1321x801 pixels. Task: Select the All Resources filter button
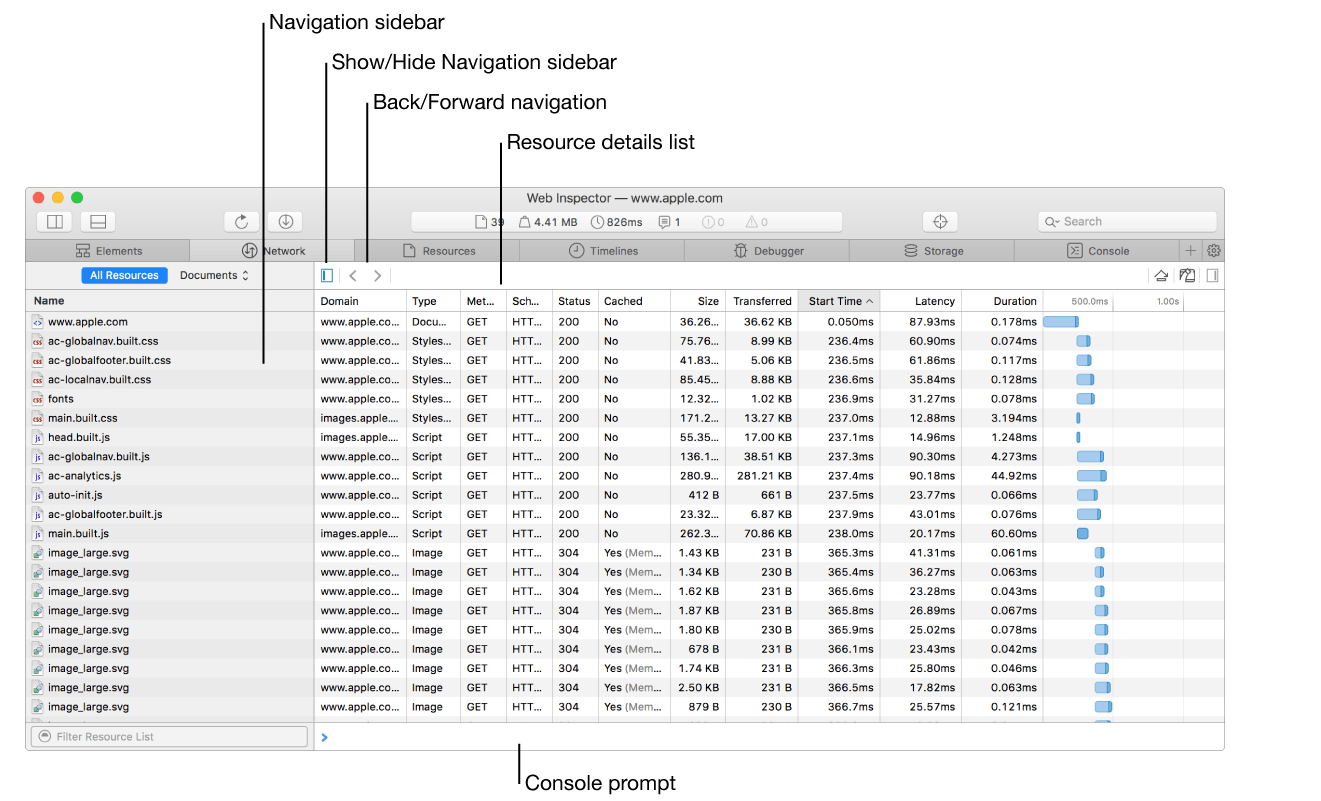[124, 275]
